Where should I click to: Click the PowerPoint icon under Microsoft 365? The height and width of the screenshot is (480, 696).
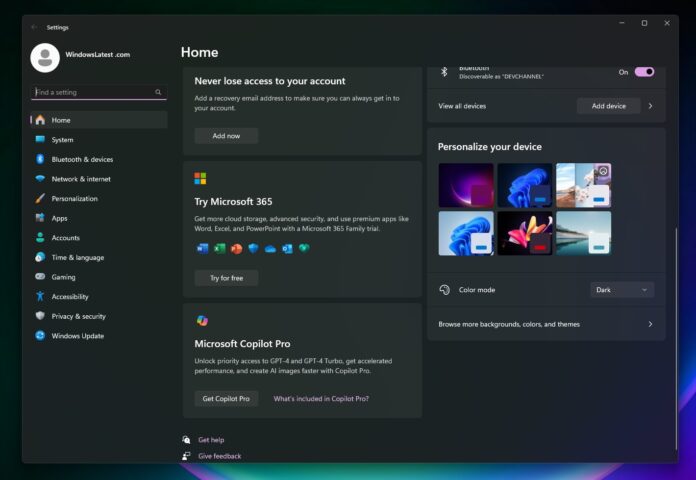[236, 248]
